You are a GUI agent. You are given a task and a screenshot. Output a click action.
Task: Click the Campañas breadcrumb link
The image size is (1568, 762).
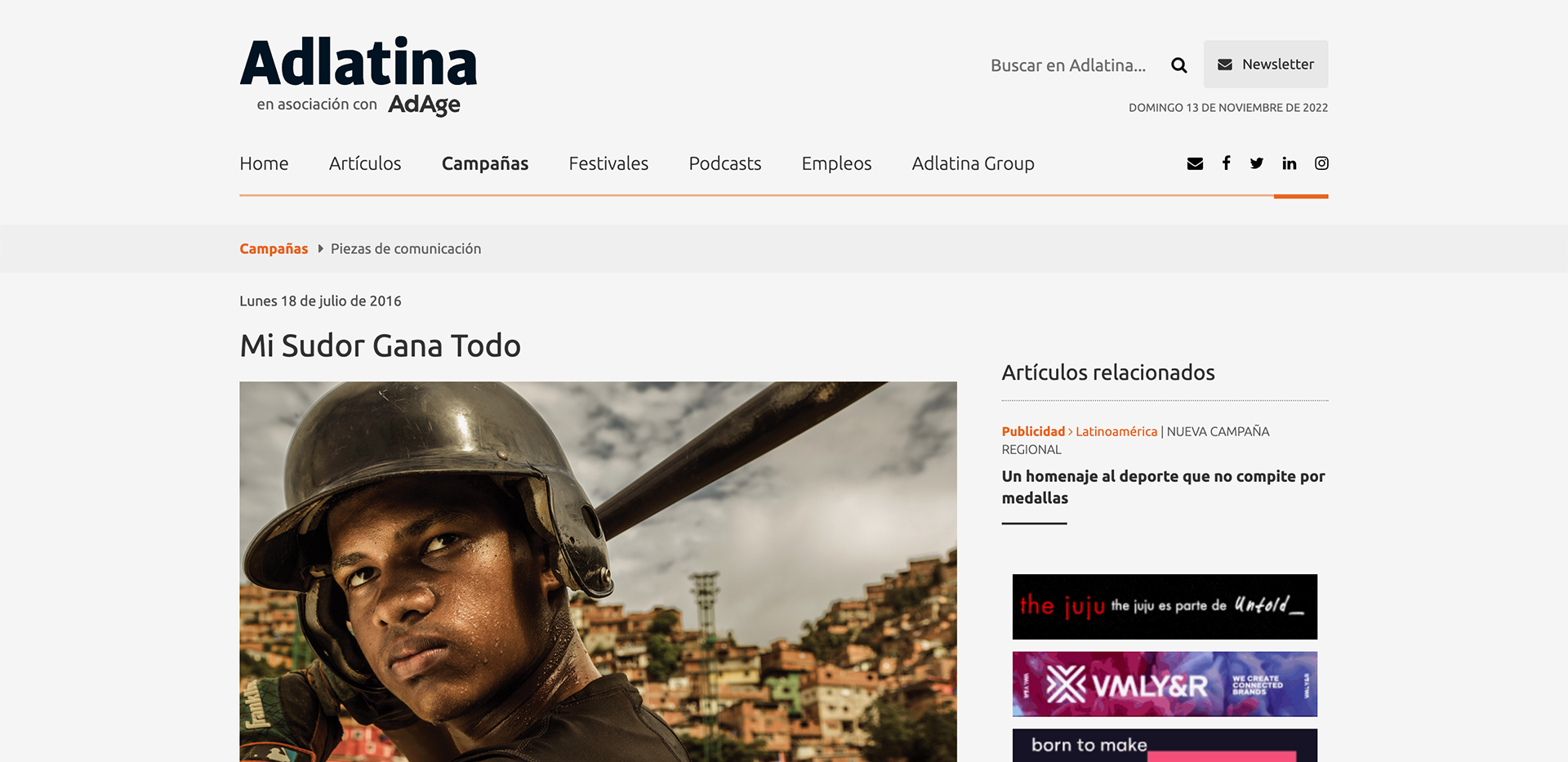click(274, 249)
